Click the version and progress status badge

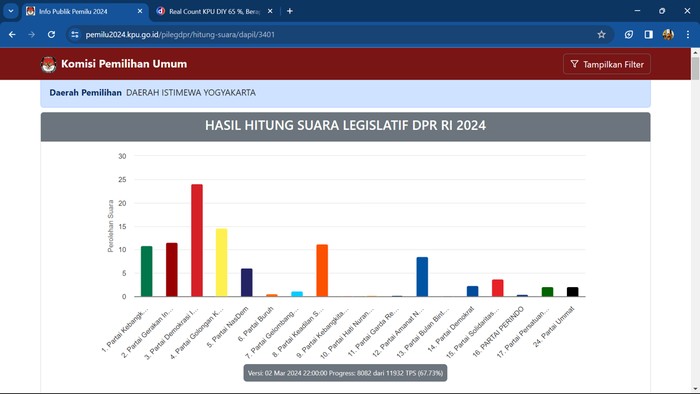tap(345, 373)
